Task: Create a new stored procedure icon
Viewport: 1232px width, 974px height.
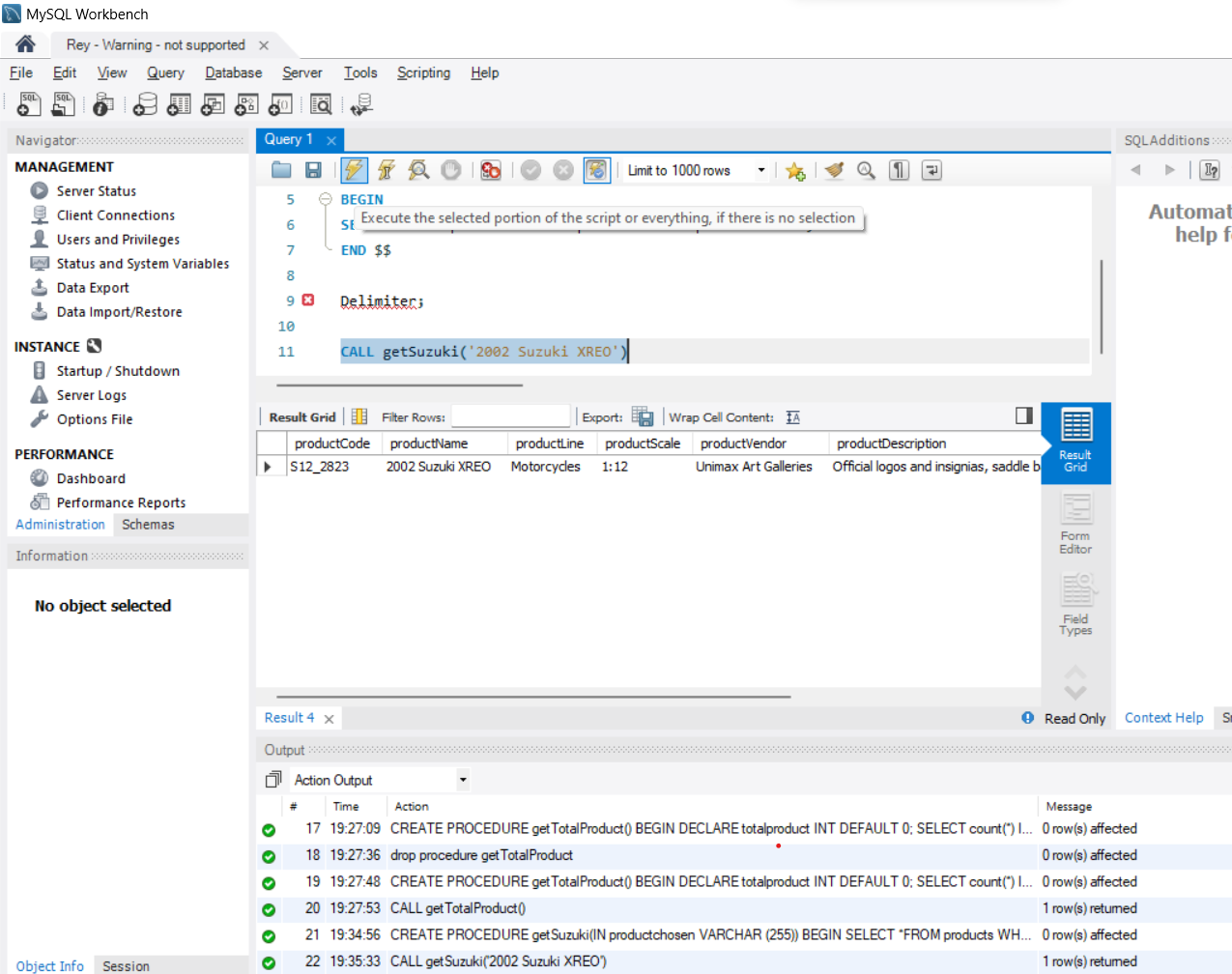Action: pyautogui.click(x=246, y=104)
